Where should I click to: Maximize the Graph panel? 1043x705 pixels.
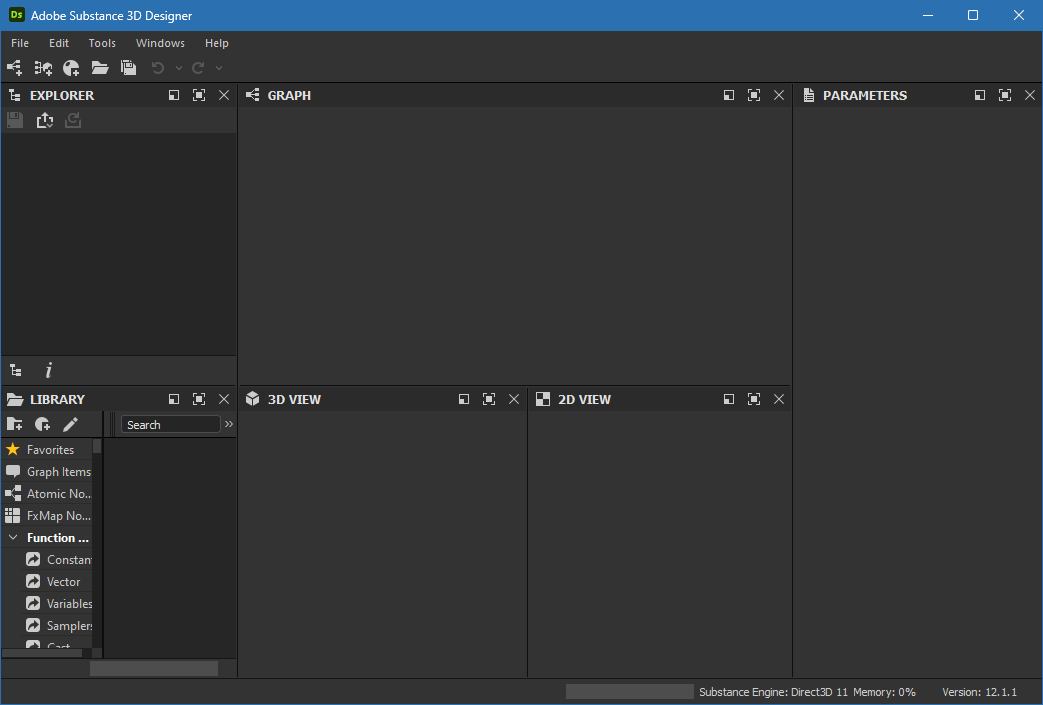[x=754, y=95]
